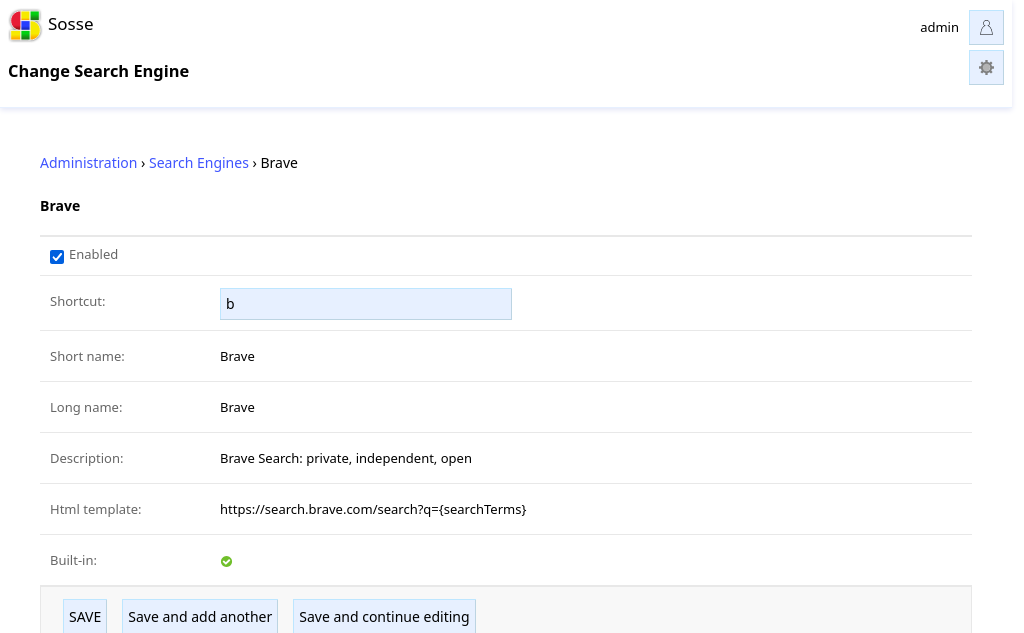
Task: Click the Shortcut field label
Action: pyautogui.click(x=78, y=302)
